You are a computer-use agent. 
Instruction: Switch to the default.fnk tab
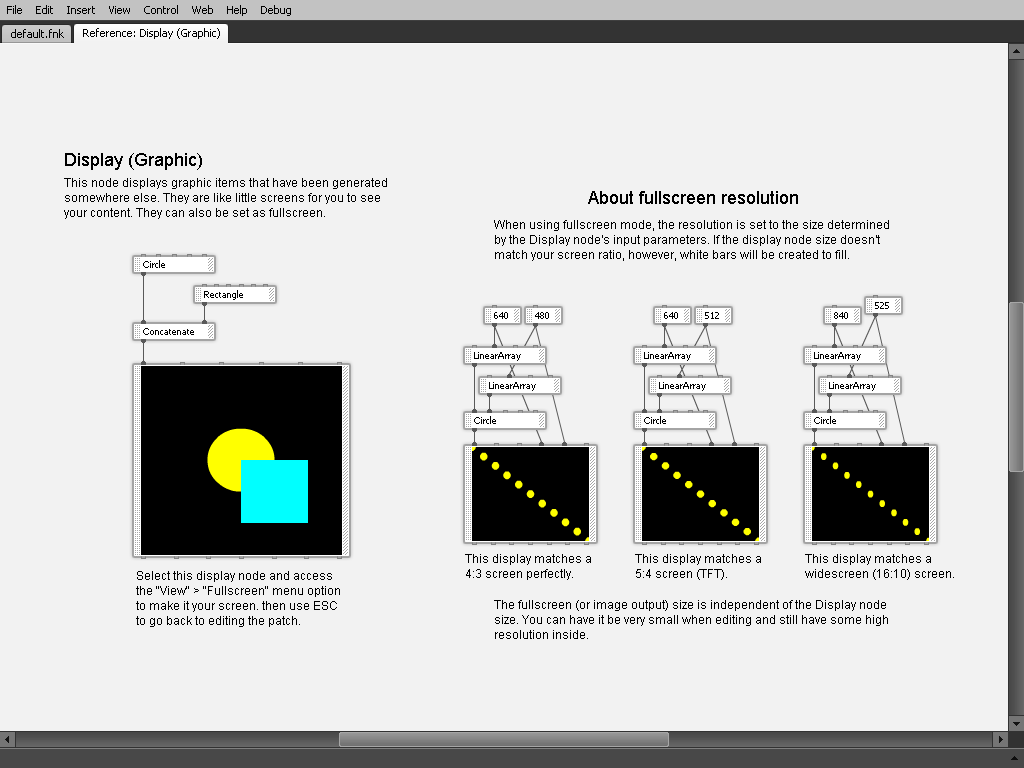pos(37,33)
